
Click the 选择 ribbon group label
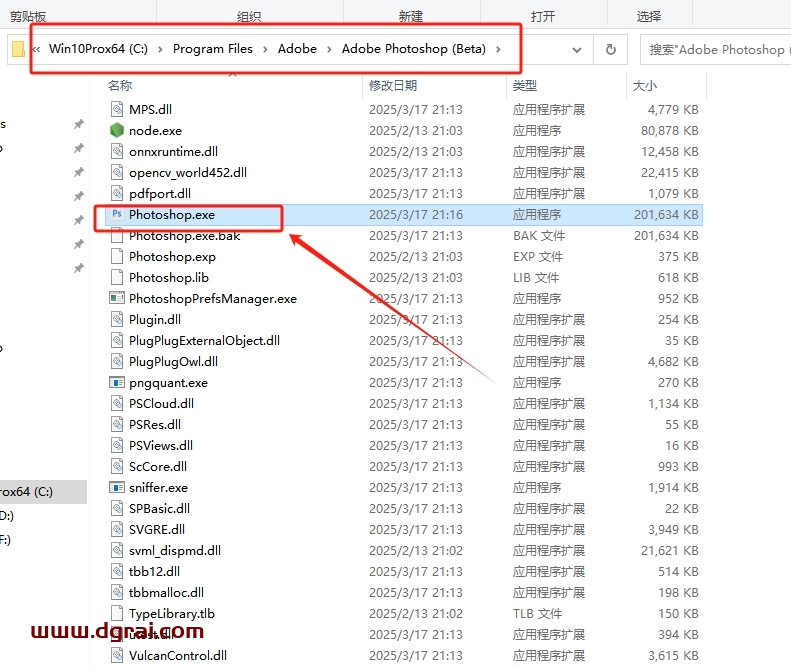[649, 17]
